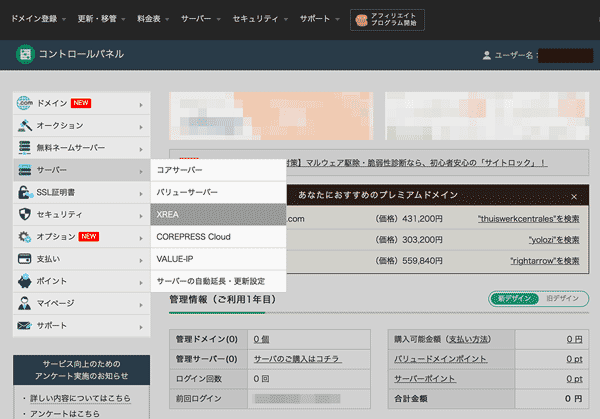
Task: Expand the サポート sidebar arrow
Action: [141, 327]
